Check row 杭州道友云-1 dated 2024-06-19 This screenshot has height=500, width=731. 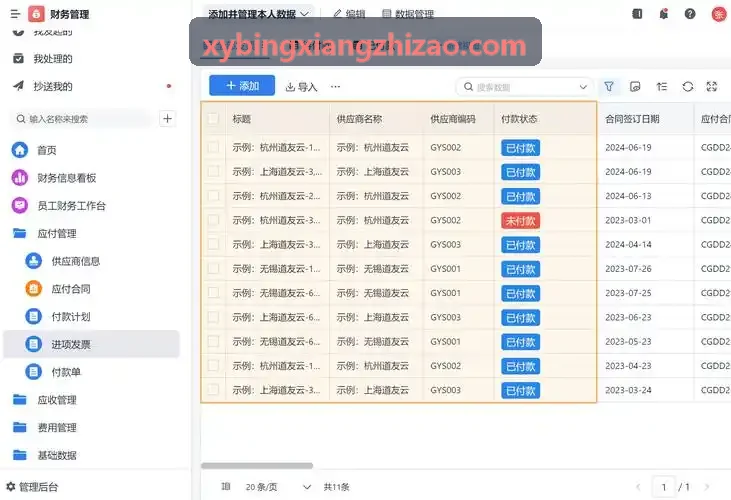pos(213,147)
